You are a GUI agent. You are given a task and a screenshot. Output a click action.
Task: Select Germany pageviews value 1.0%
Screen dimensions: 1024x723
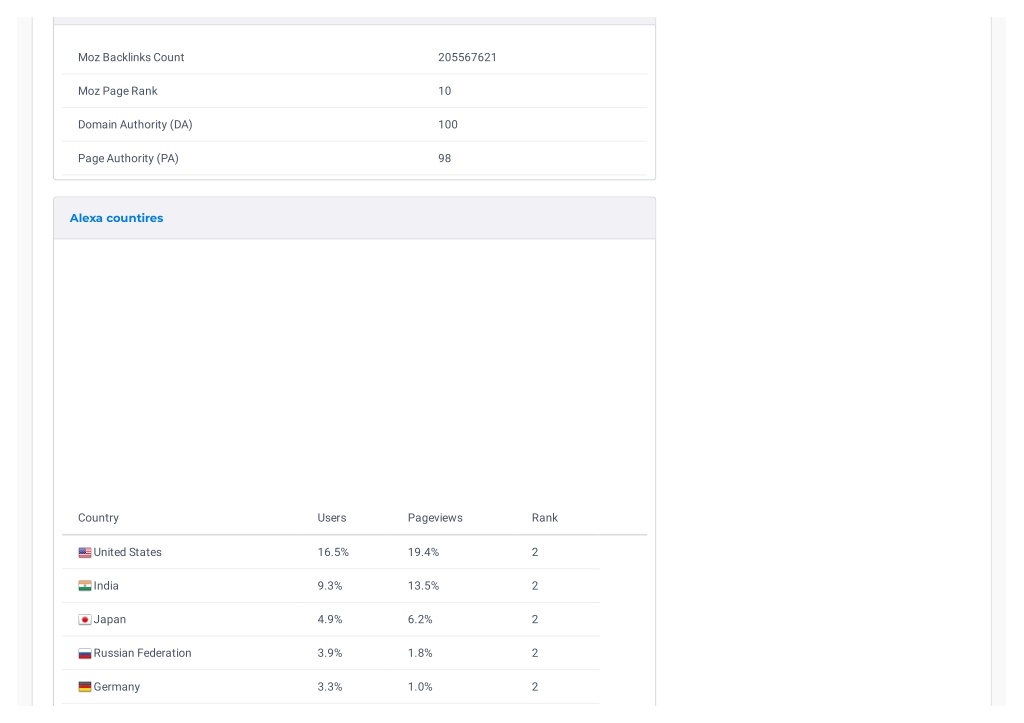pos(420,687)
